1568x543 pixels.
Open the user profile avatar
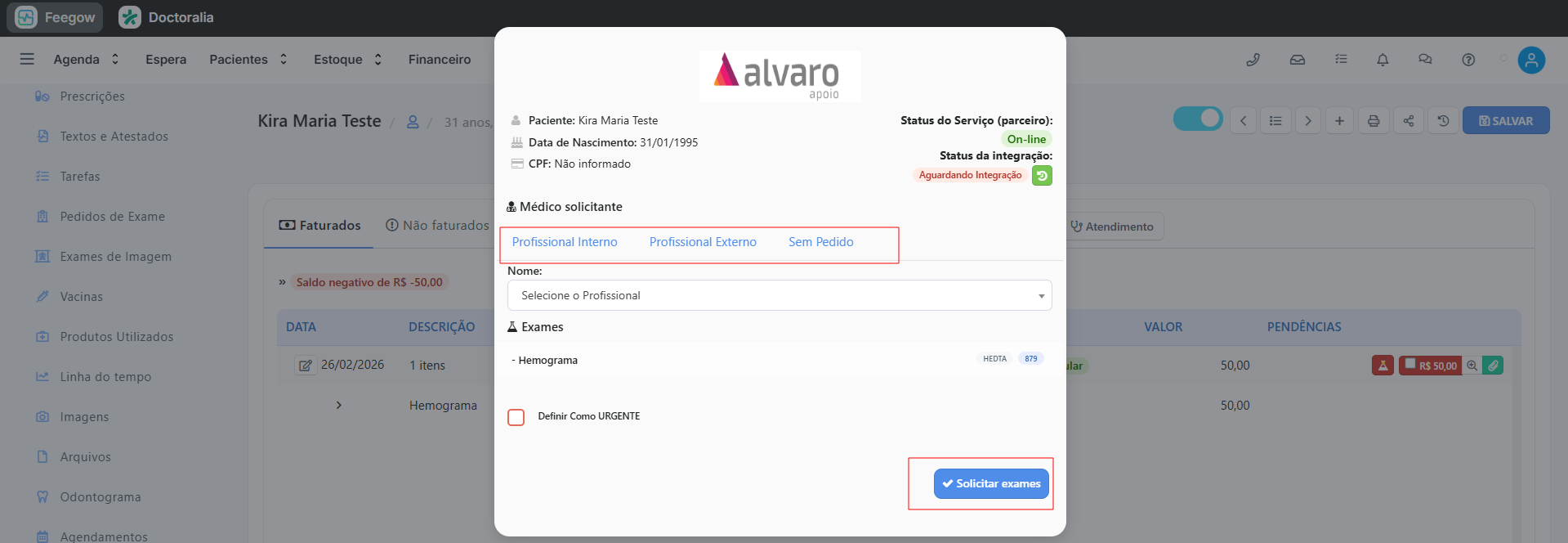(1531, 60)
